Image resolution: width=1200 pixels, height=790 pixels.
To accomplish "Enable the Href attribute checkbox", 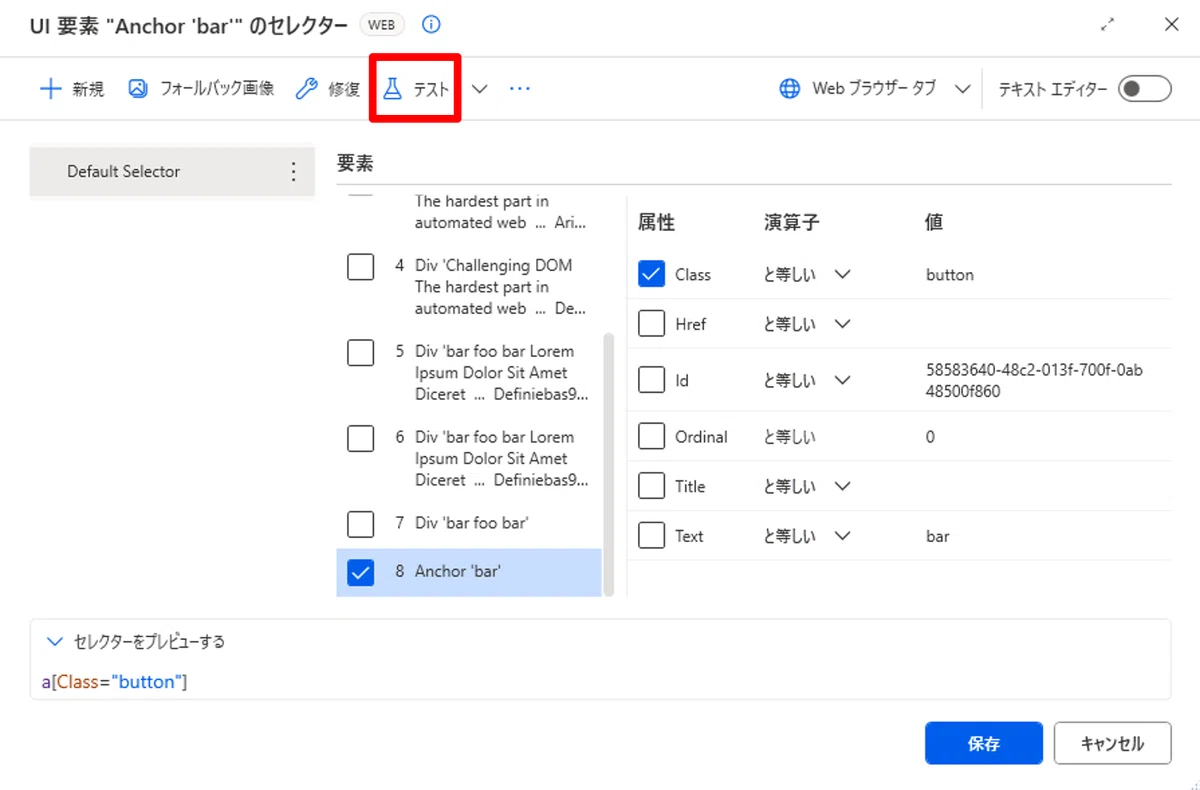I will [652, 324].
